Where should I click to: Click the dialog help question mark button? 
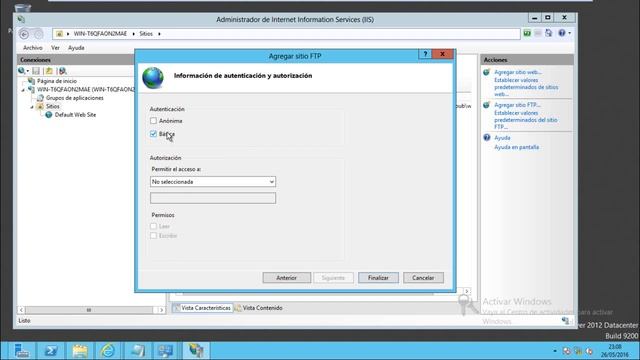pos(425,54)
